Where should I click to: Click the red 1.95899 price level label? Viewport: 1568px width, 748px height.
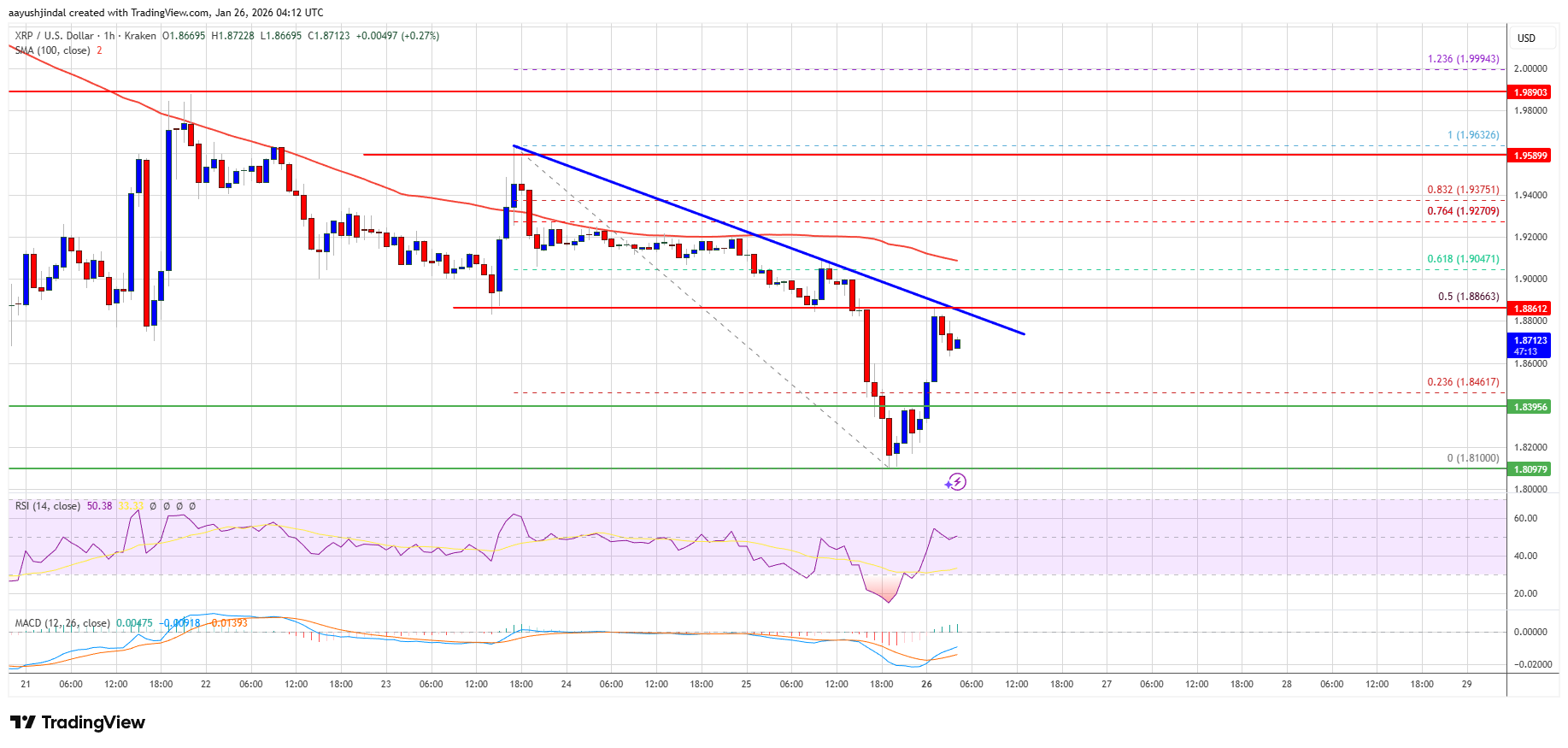[x=1530, y=156]
